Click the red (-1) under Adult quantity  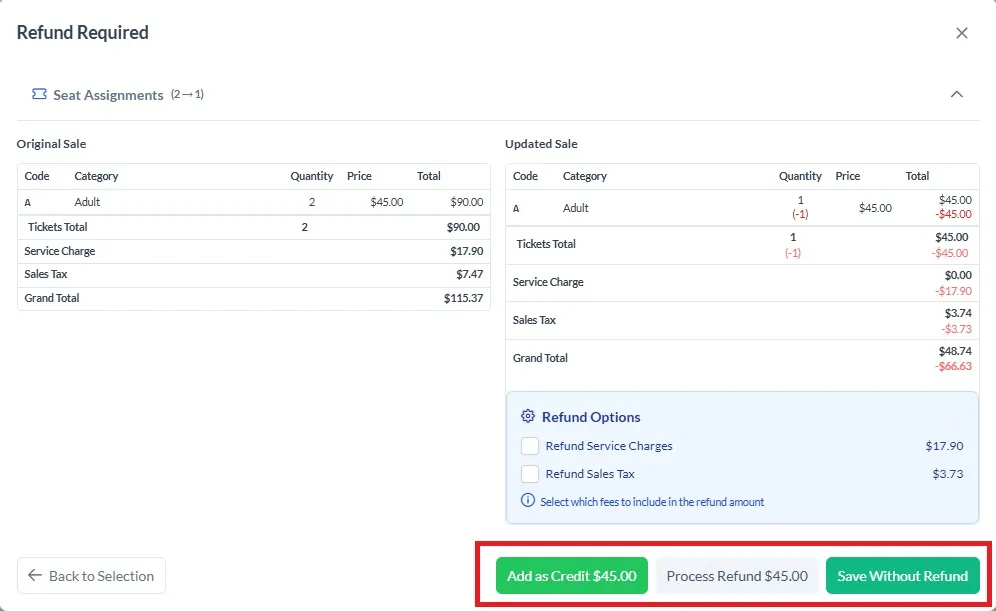tap(800, 214)
